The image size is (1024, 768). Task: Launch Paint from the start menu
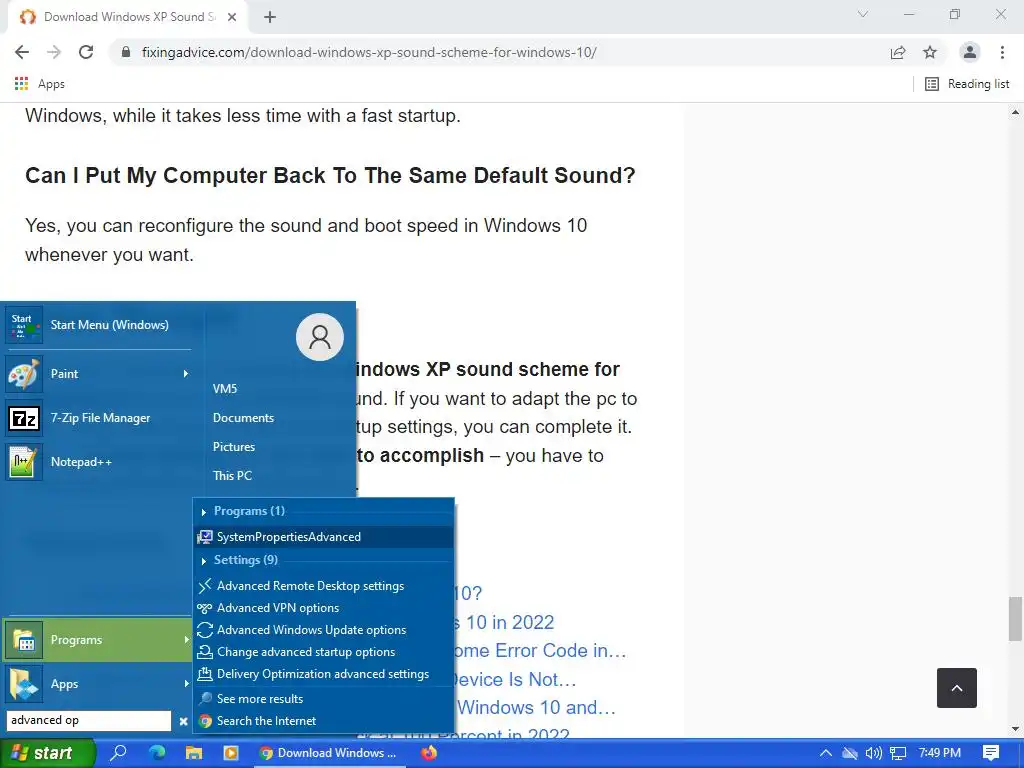98,374
